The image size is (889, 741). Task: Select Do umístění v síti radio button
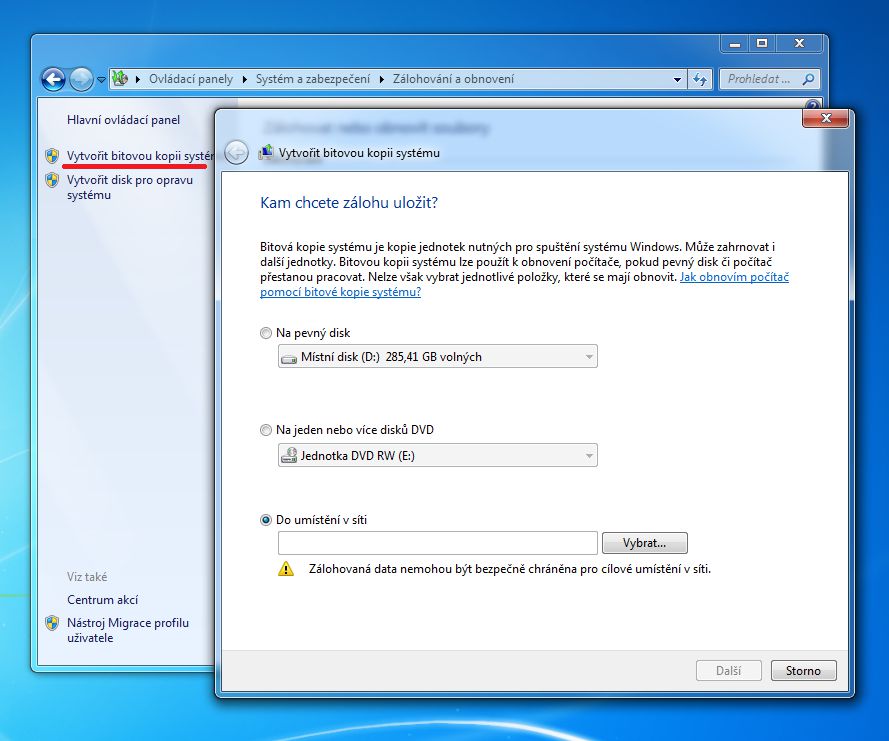tap(265, 520)
